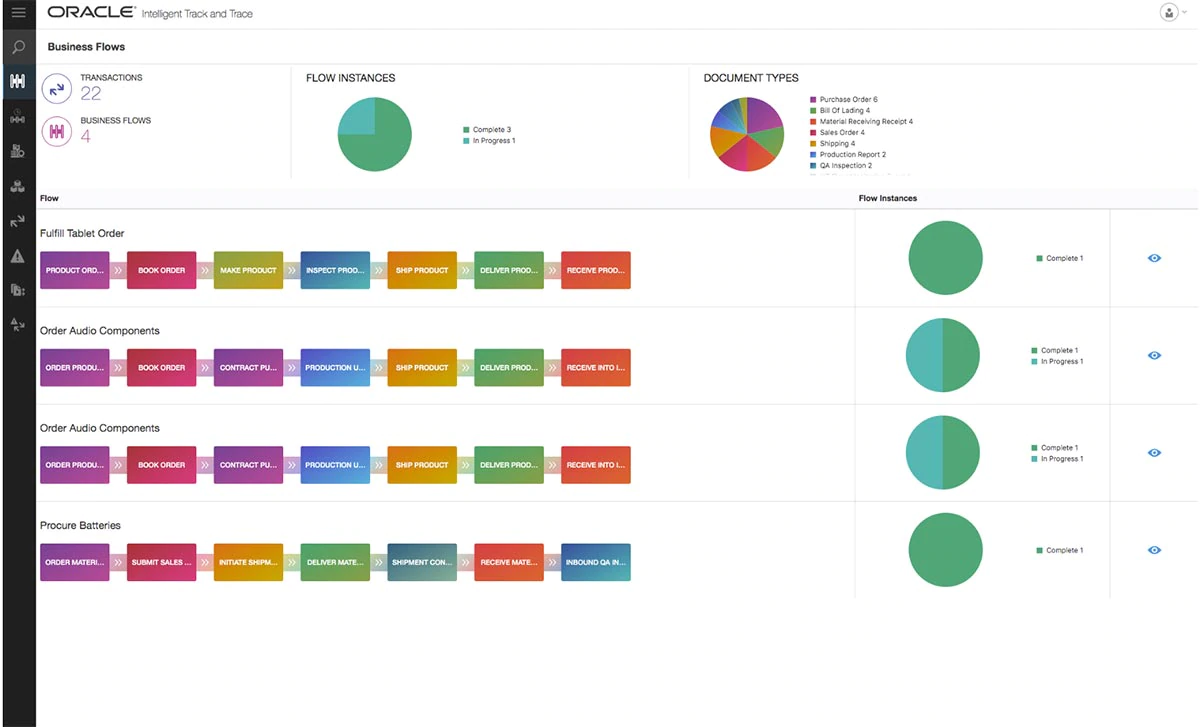Click the MAKE PRODUCT step button
Screen dimensions: 1200x727
248,270
